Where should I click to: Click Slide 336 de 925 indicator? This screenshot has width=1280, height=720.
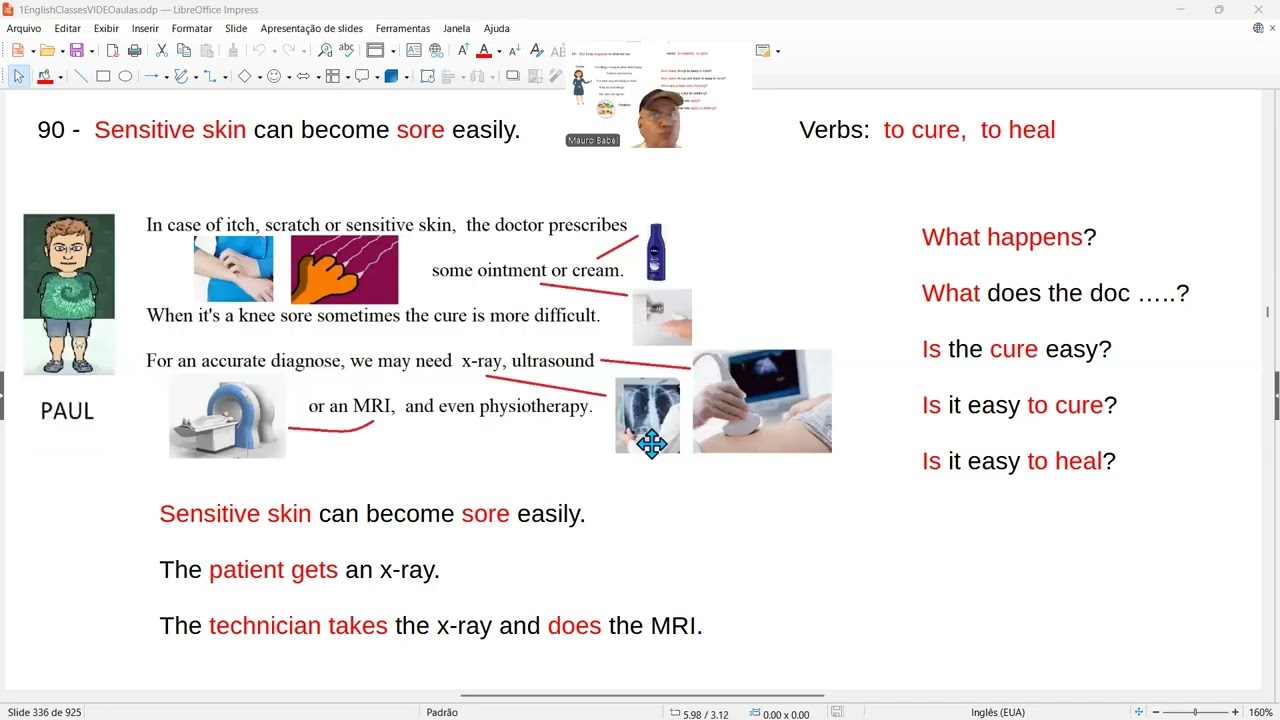point(45,712)
